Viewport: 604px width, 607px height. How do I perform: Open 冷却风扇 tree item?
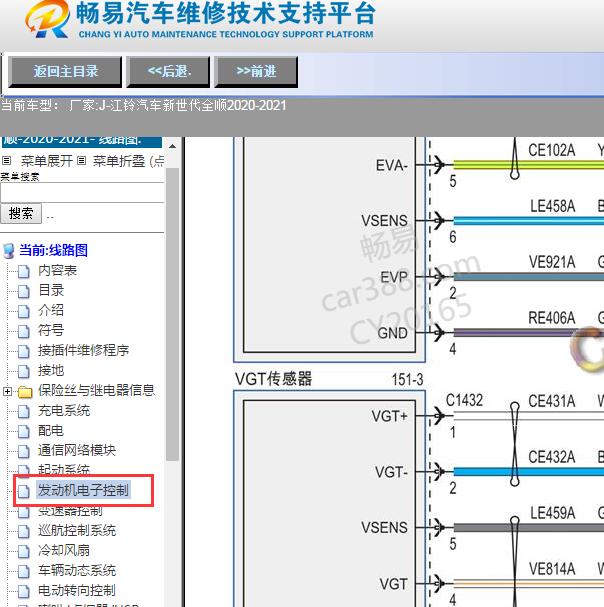64,550
